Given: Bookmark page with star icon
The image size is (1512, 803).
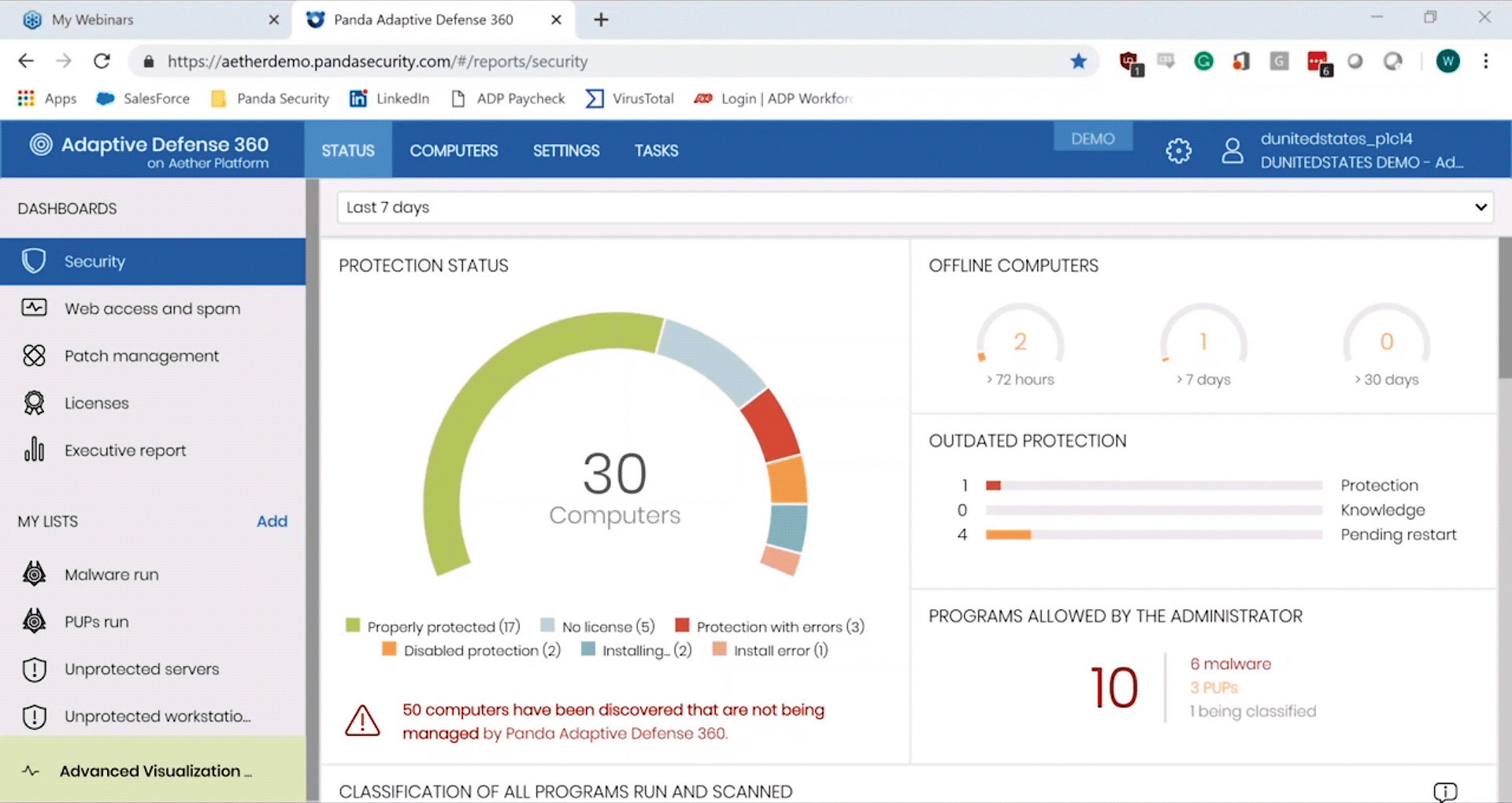Looking at the screenshot, I should coord(1078,61).
